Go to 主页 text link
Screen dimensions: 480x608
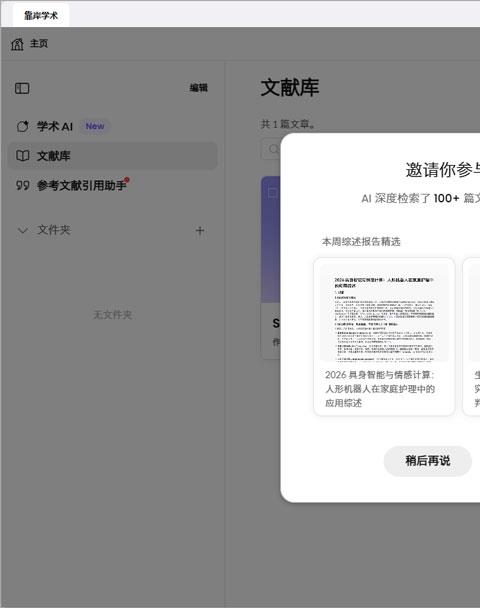(39, 43)
